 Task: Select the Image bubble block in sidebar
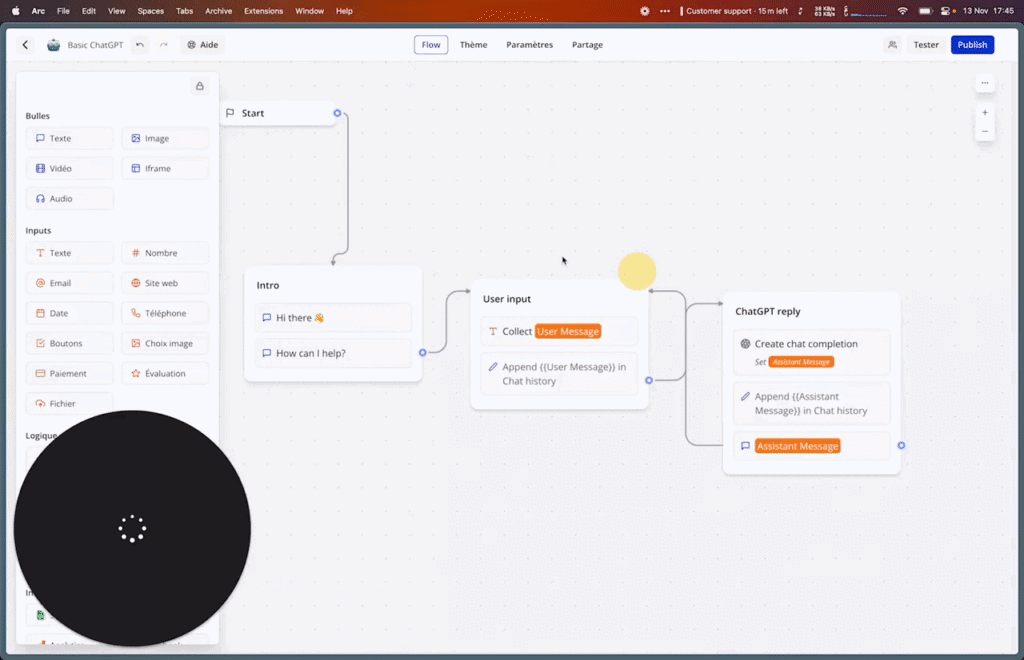coord(165,137)
